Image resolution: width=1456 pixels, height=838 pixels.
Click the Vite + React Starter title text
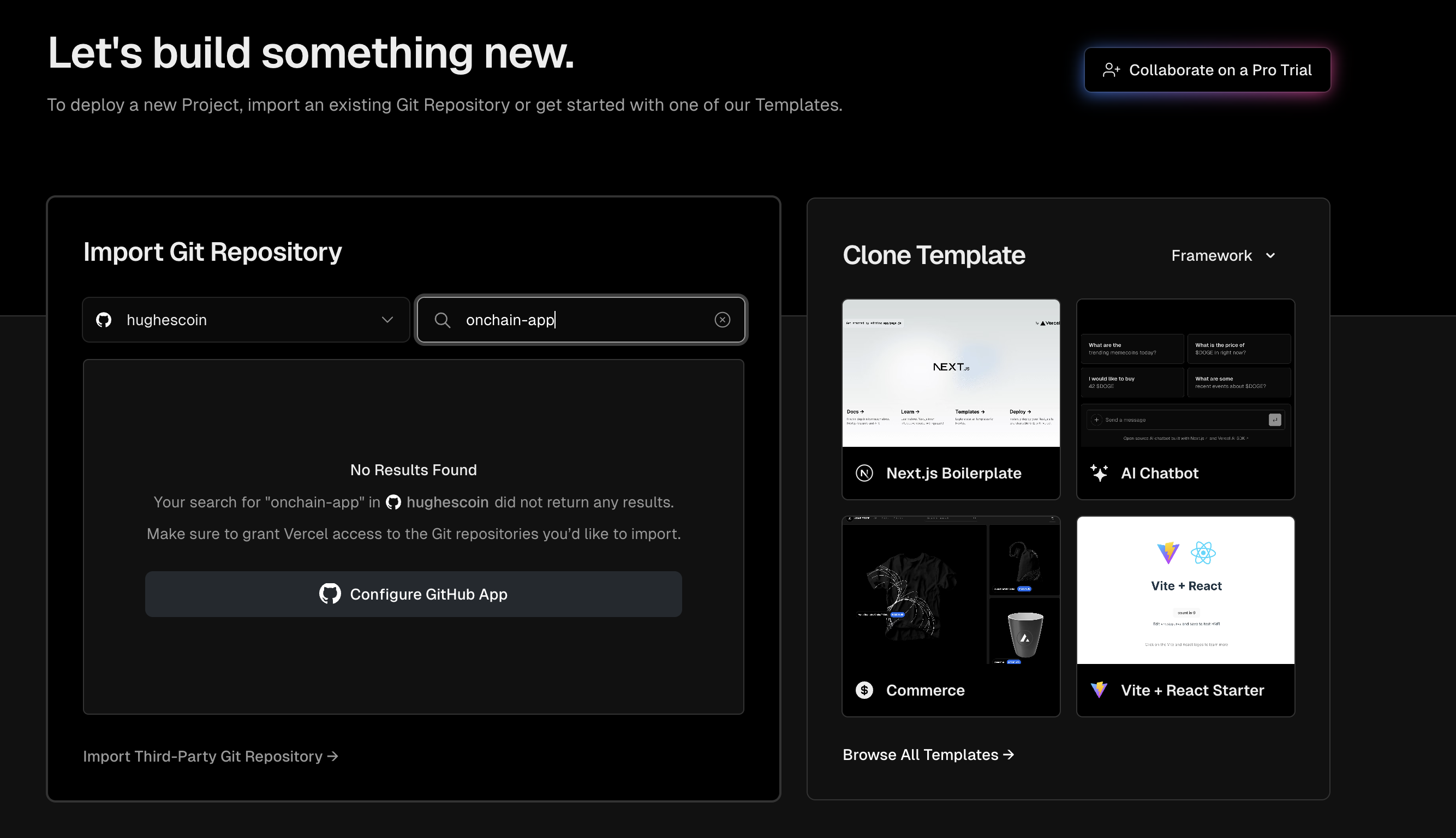(x=1192, y=690)
